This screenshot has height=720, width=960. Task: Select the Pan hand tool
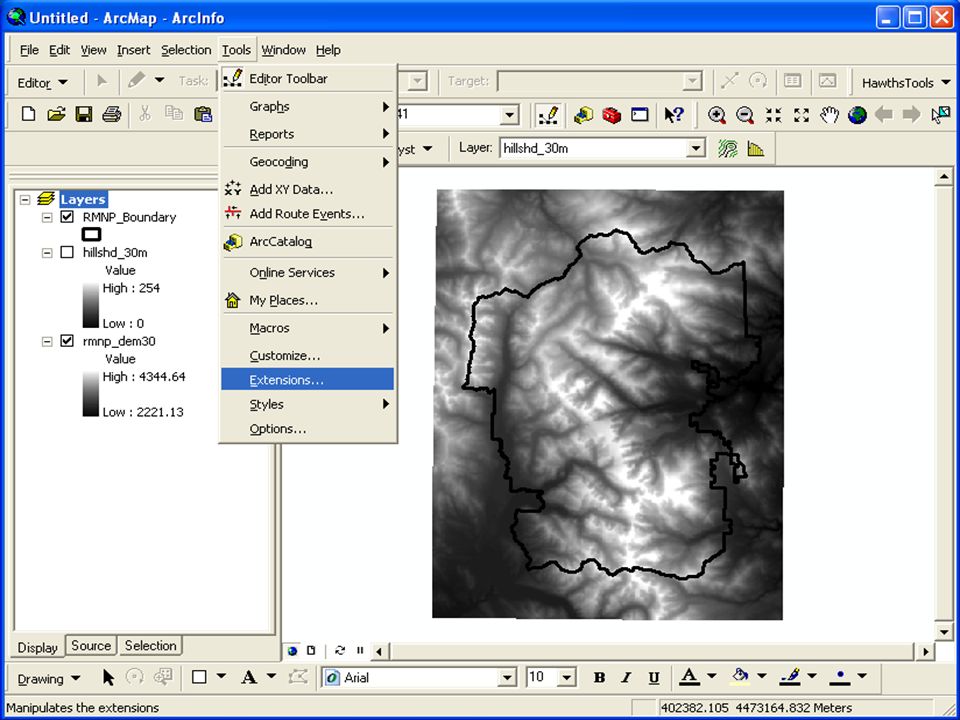[x=830, y=115]
